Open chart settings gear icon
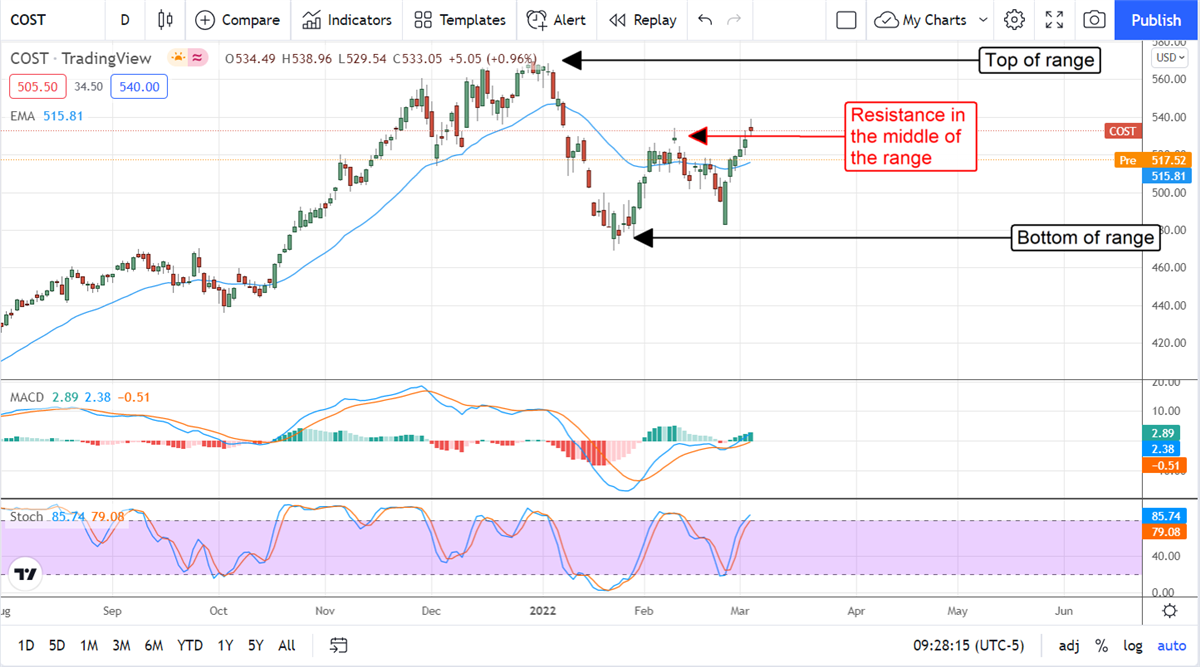Viewport: 1200px width, 667px height. pyautogui.click(x=1014, y=20)
